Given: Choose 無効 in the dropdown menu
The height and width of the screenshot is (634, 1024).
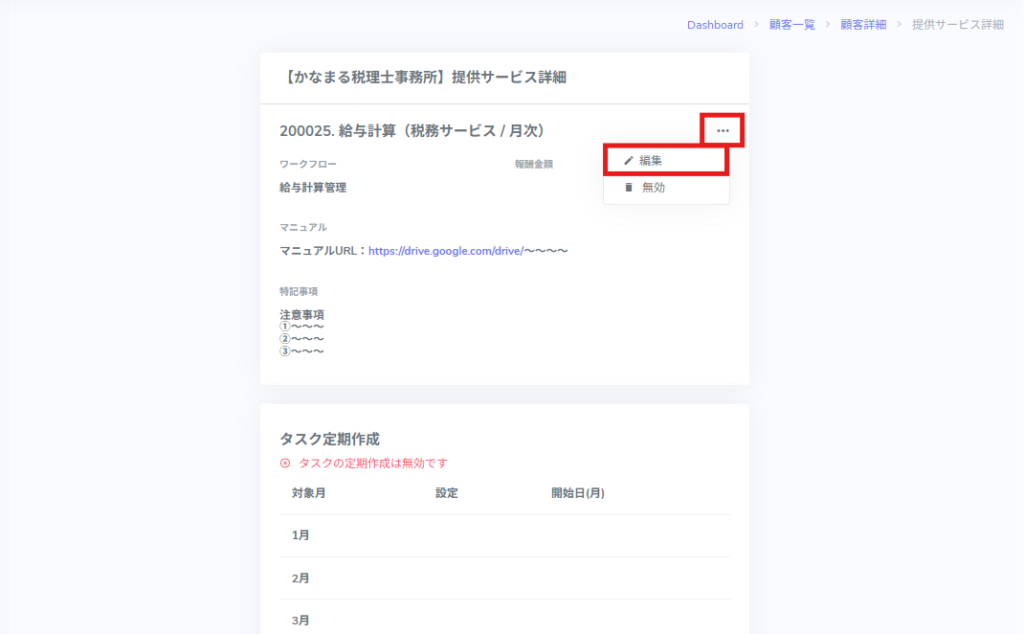Looking at the screenshot, I should [x=653, y=187].
